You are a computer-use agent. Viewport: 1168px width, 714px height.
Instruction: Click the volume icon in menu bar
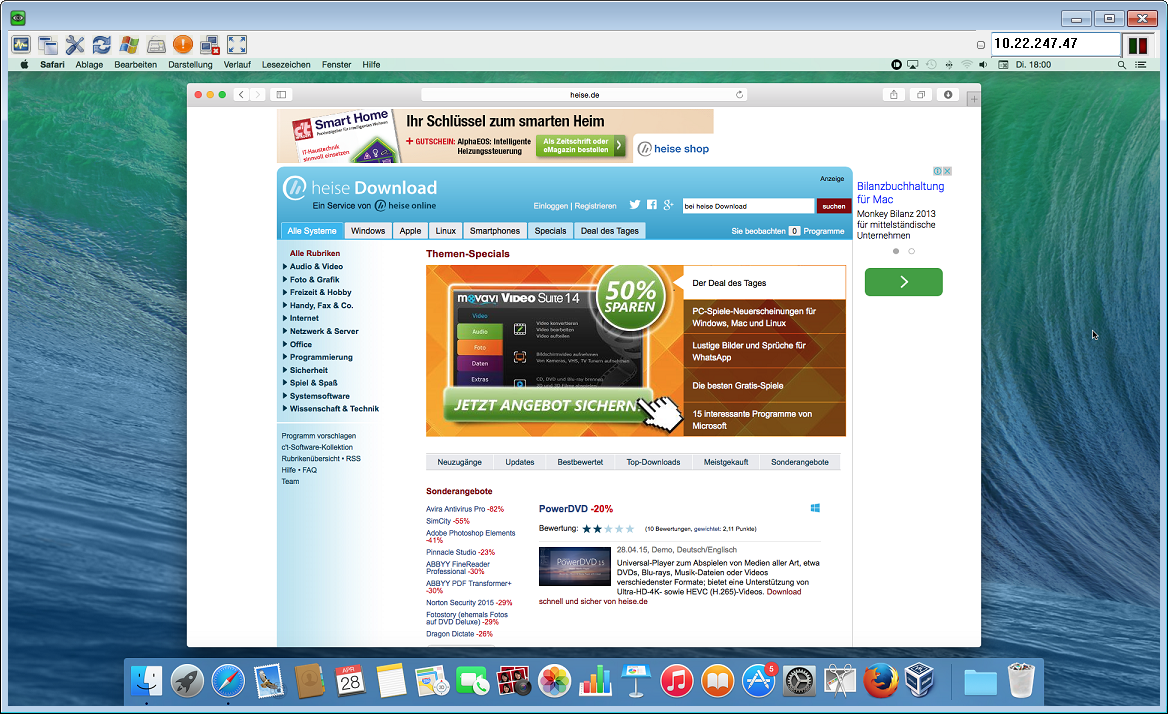click(983, 65)
